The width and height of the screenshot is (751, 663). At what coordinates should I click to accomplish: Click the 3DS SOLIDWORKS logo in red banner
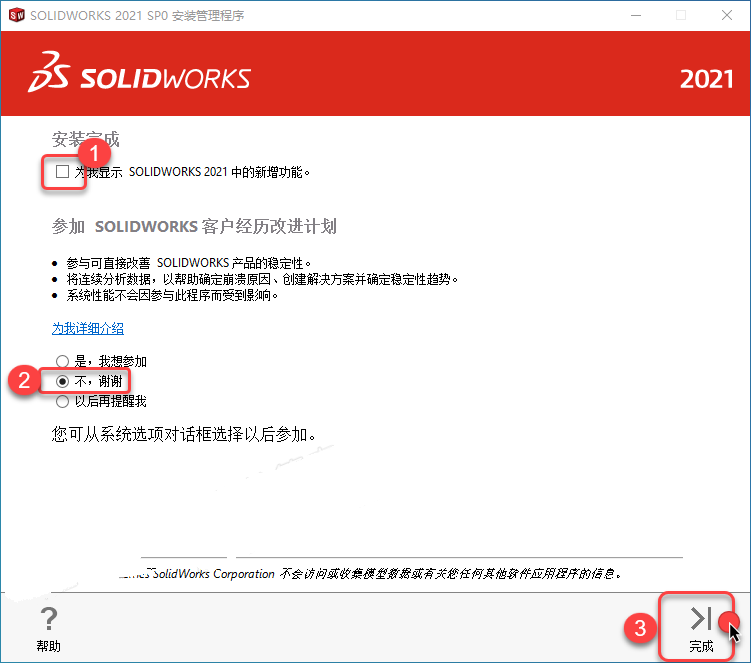click(x=139, y=73)
